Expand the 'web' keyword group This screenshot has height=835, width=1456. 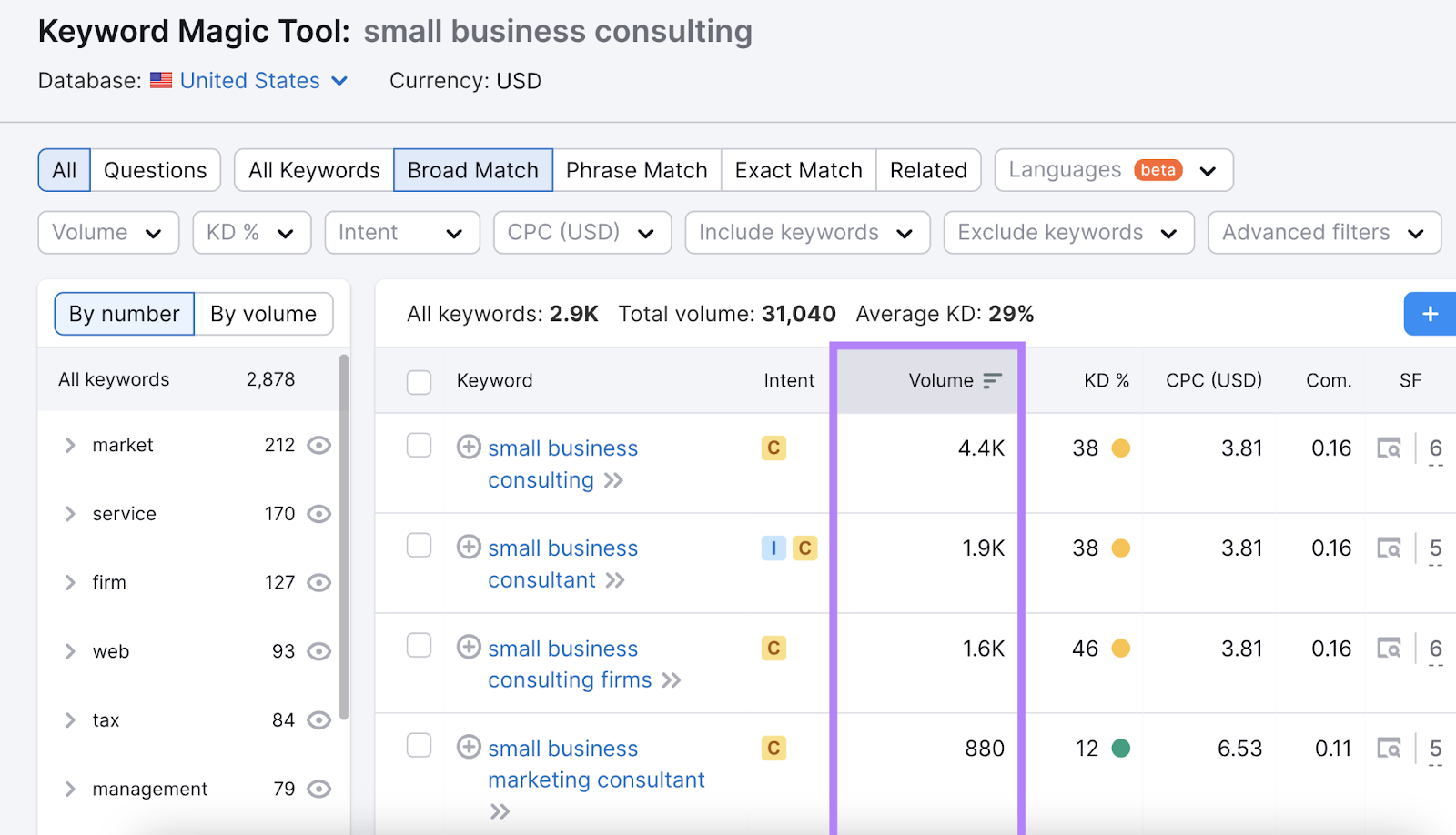(70, 651)
